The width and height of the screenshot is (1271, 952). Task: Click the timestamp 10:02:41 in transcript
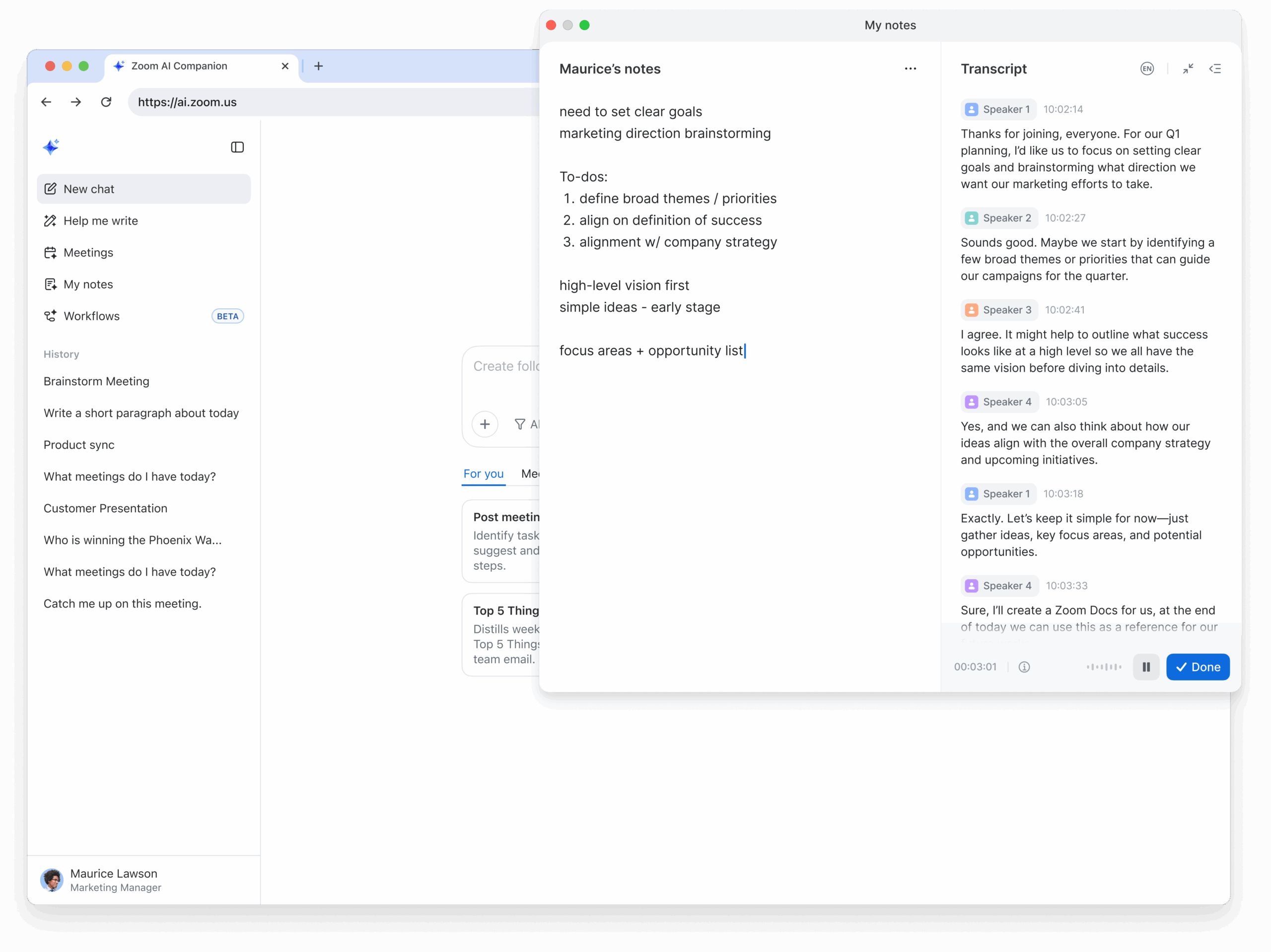click(x=1065, y=310)
